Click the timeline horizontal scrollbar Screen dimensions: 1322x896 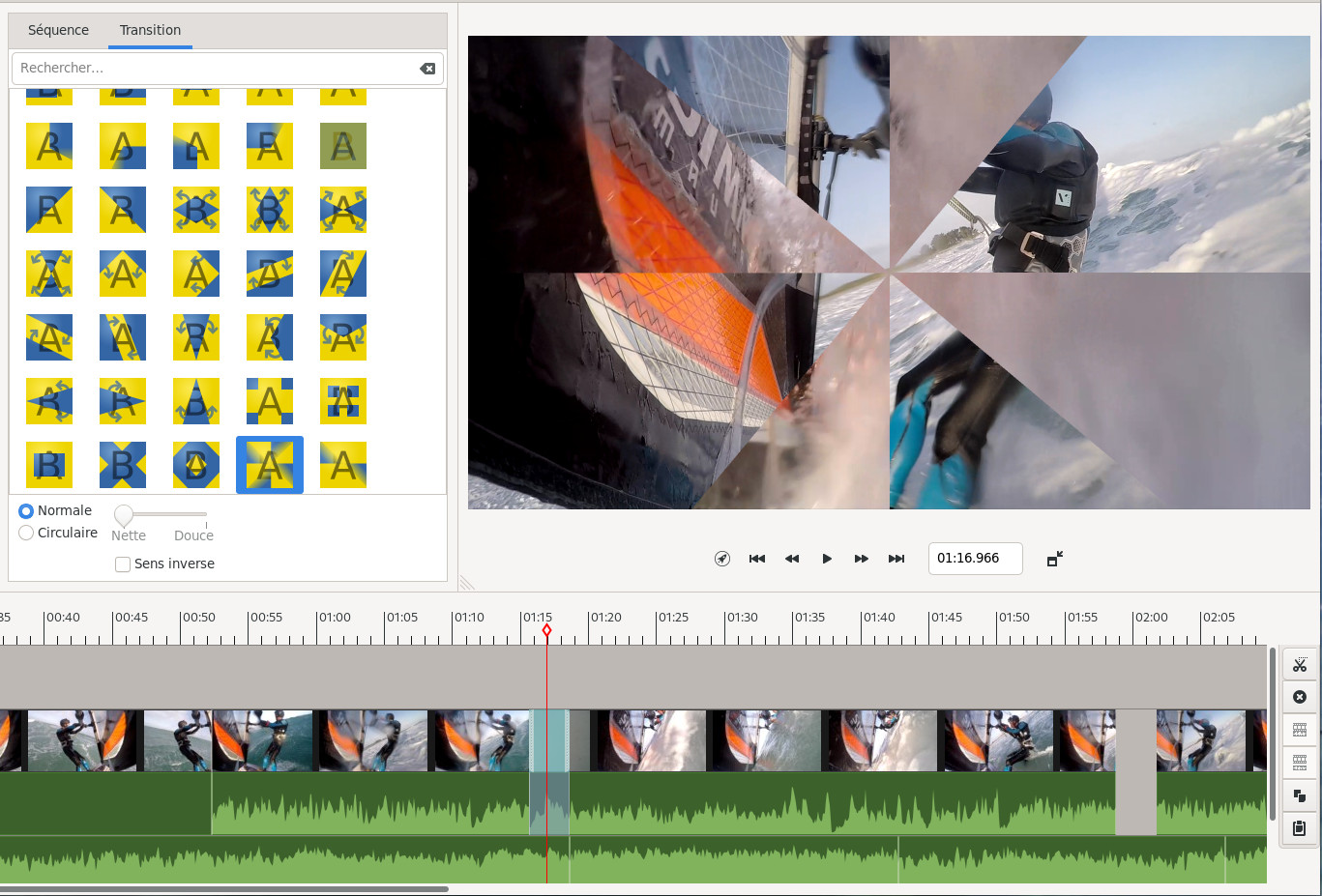pyautogui.click(x=224, y=888)
